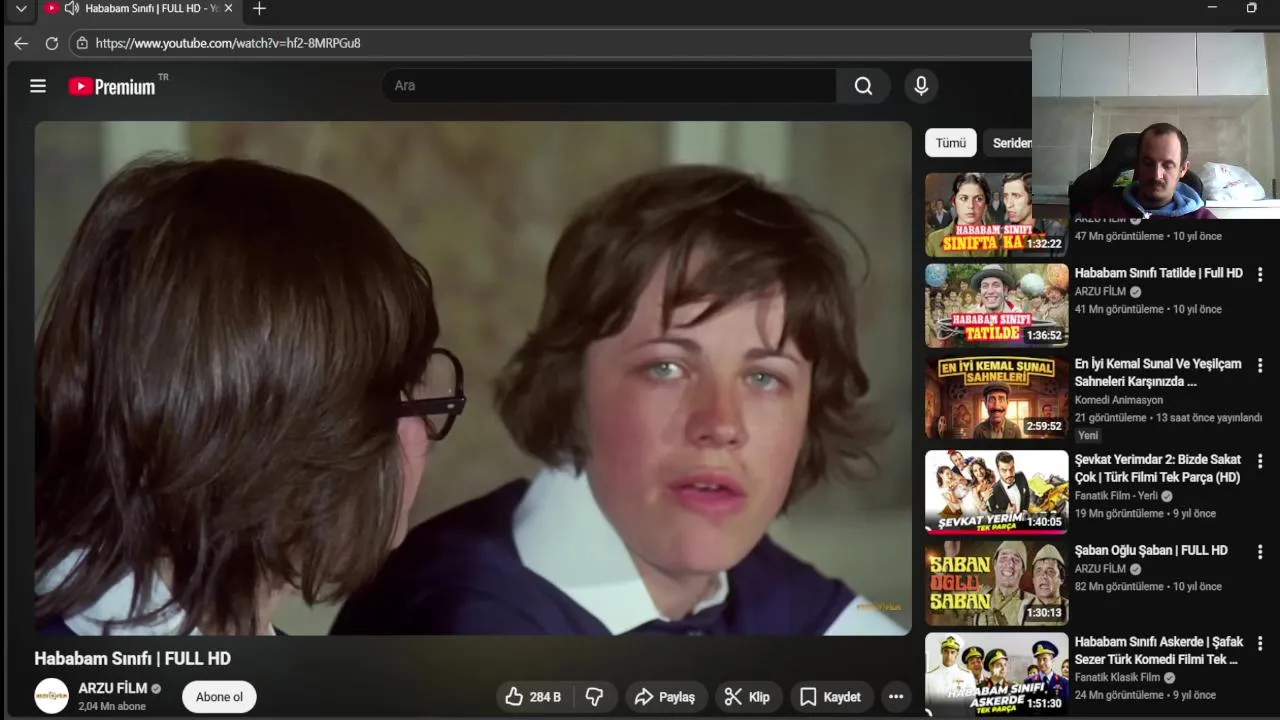Open Hababam Sınıfı Tatilde title link

click(x=1159, y=273)
